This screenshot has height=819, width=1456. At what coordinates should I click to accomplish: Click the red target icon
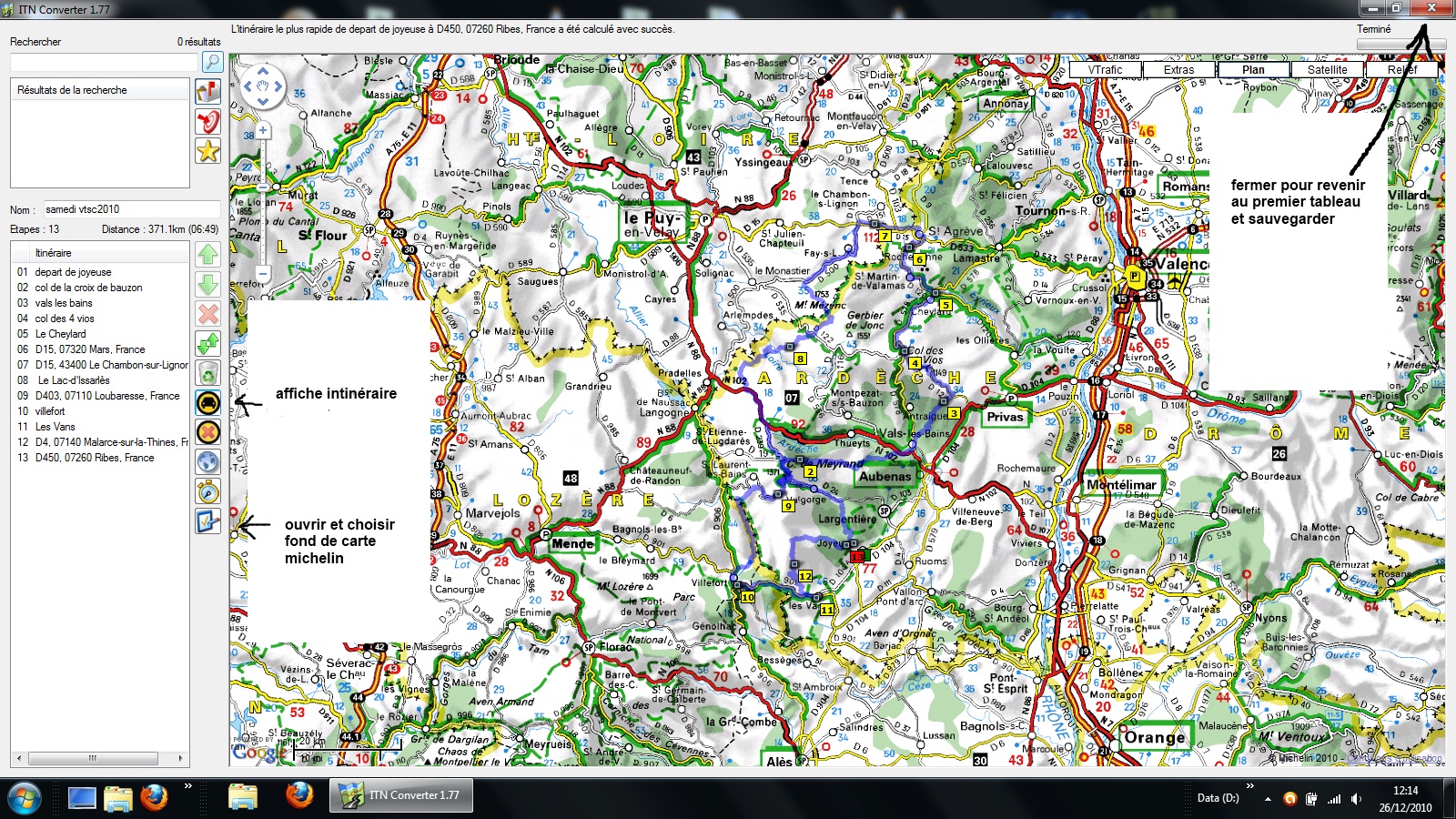point(208,121)
